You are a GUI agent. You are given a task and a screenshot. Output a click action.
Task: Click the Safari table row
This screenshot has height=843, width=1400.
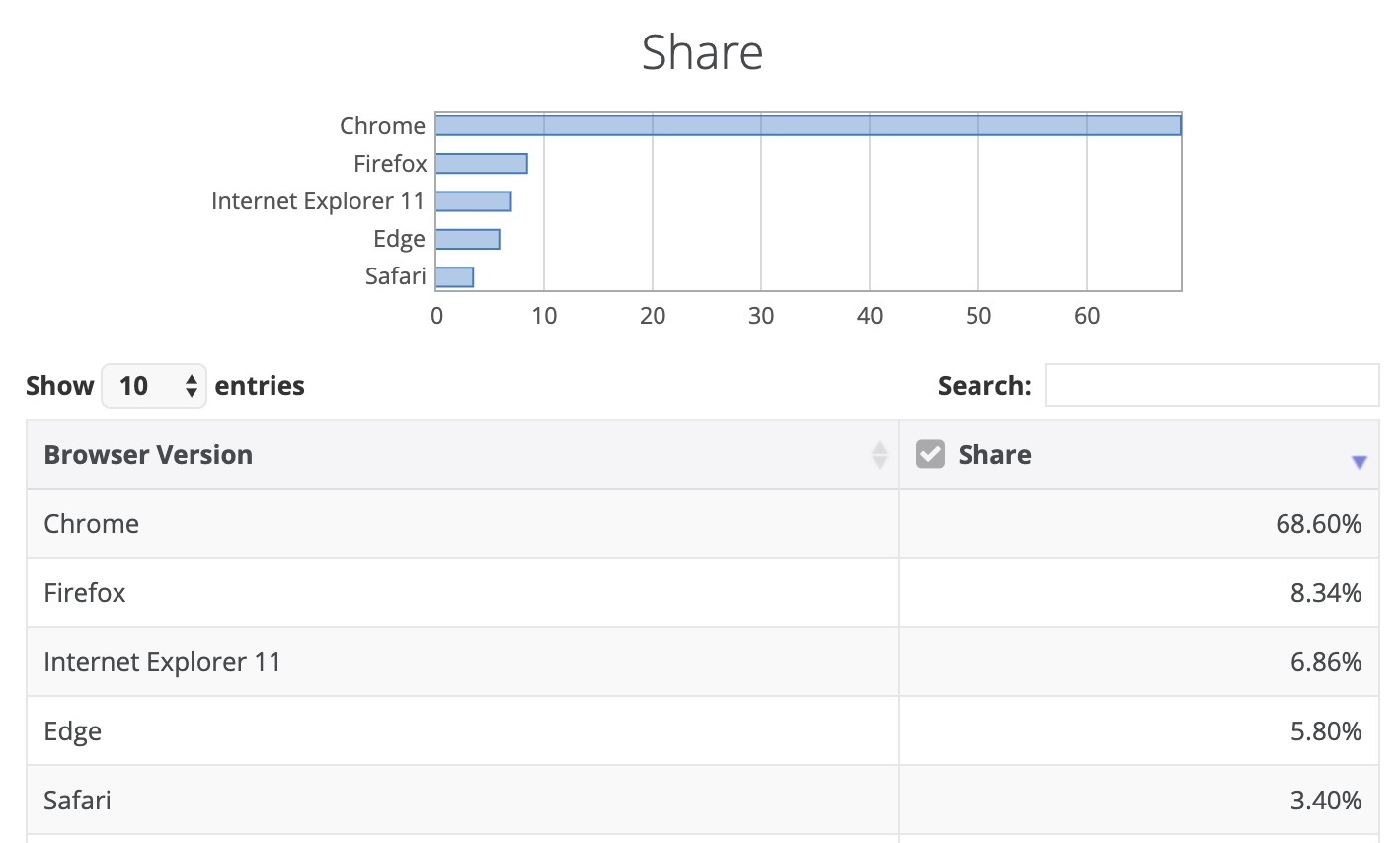[77, 801]
